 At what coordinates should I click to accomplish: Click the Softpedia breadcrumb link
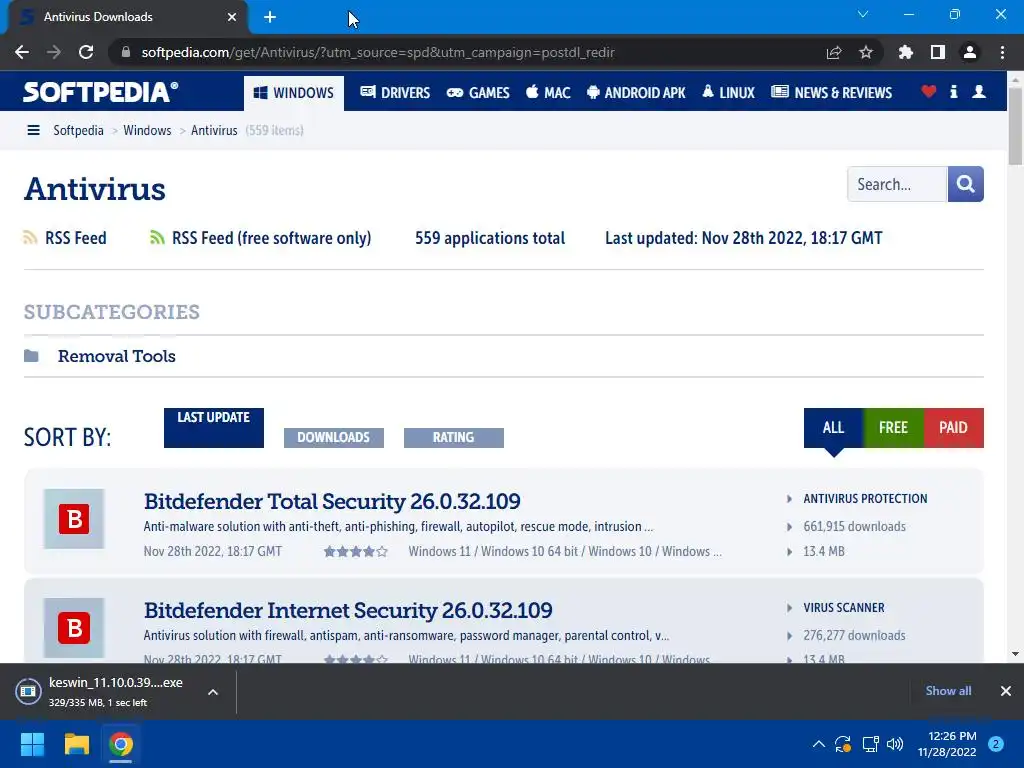coord(78,131)
